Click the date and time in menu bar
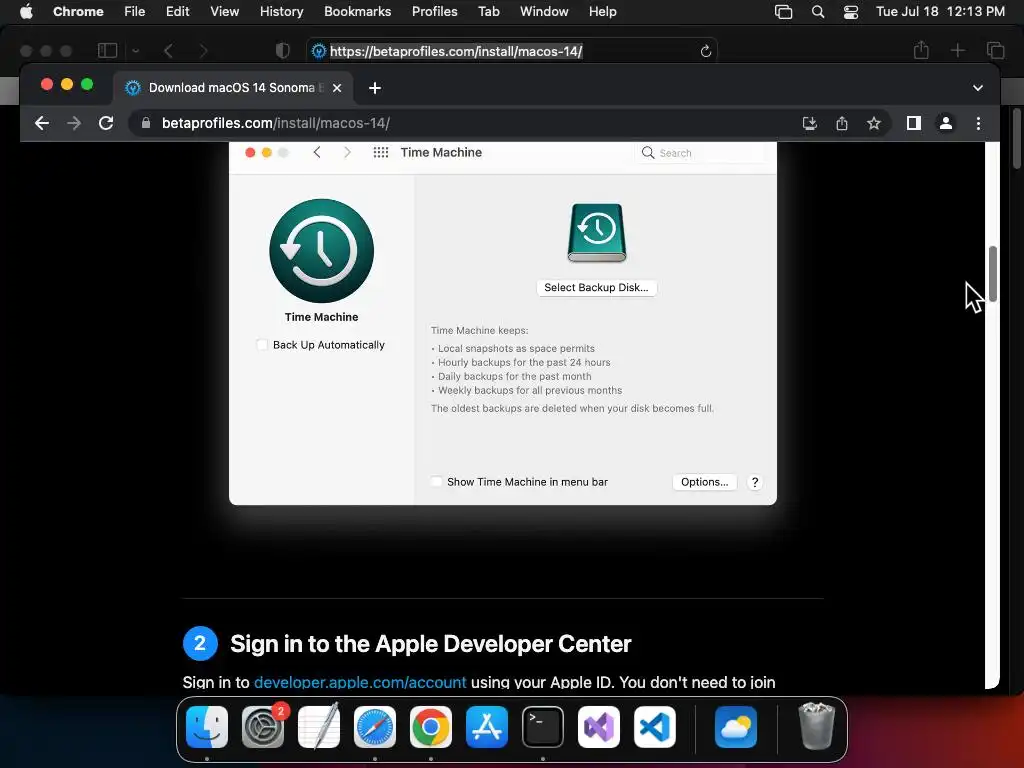Image resolution: width=1024 pixels, height=768 pixels. [x=940, y=11]
